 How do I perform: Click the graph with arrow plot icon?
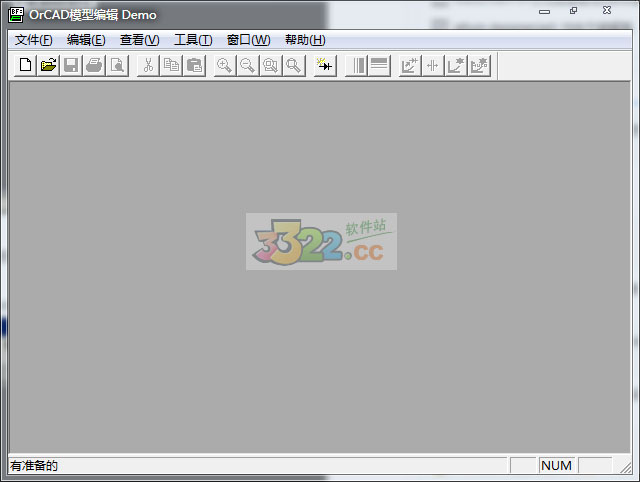(x=410, y=65)
